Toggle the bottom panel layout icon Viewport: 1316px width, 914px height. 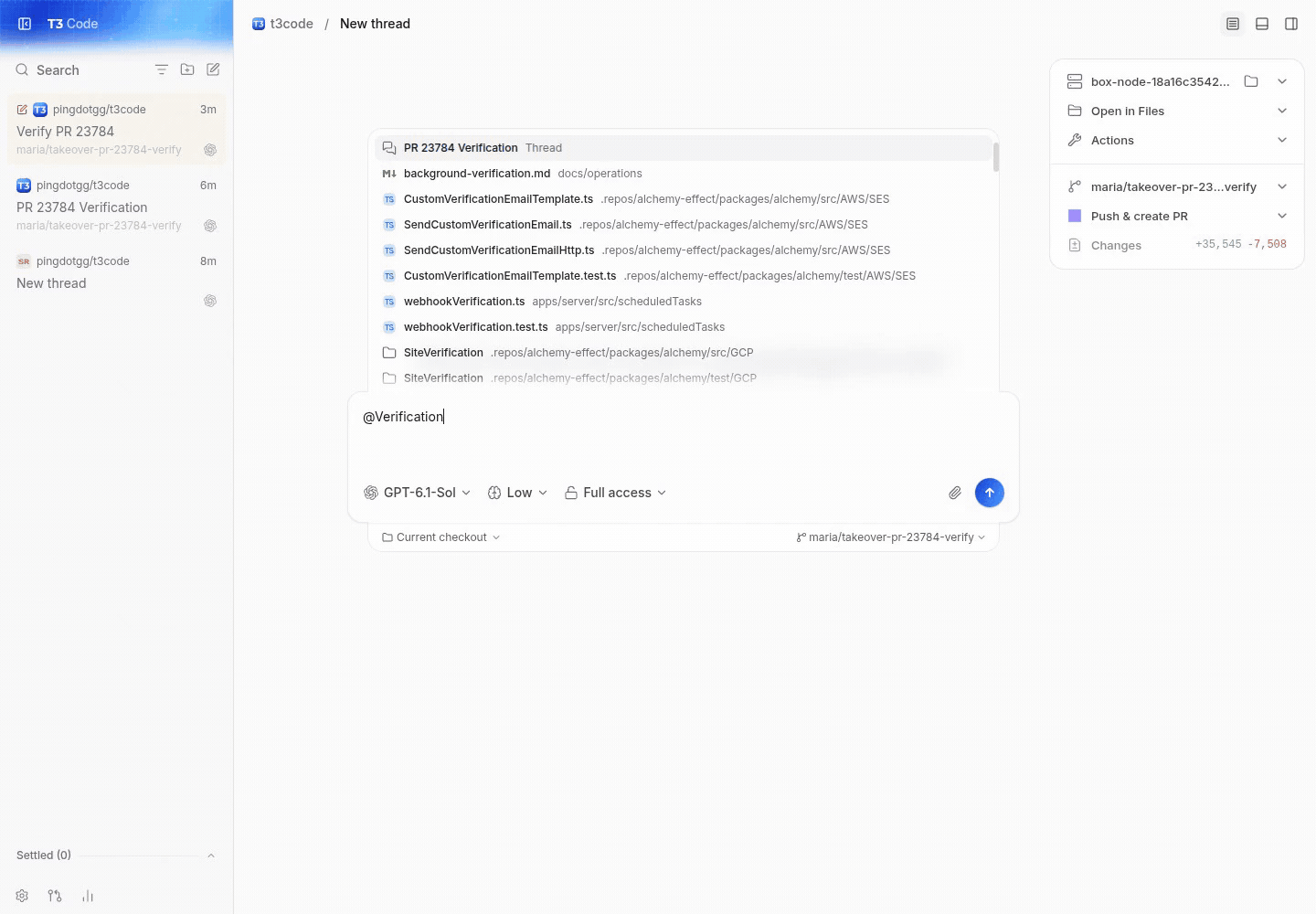[1262, 24]
